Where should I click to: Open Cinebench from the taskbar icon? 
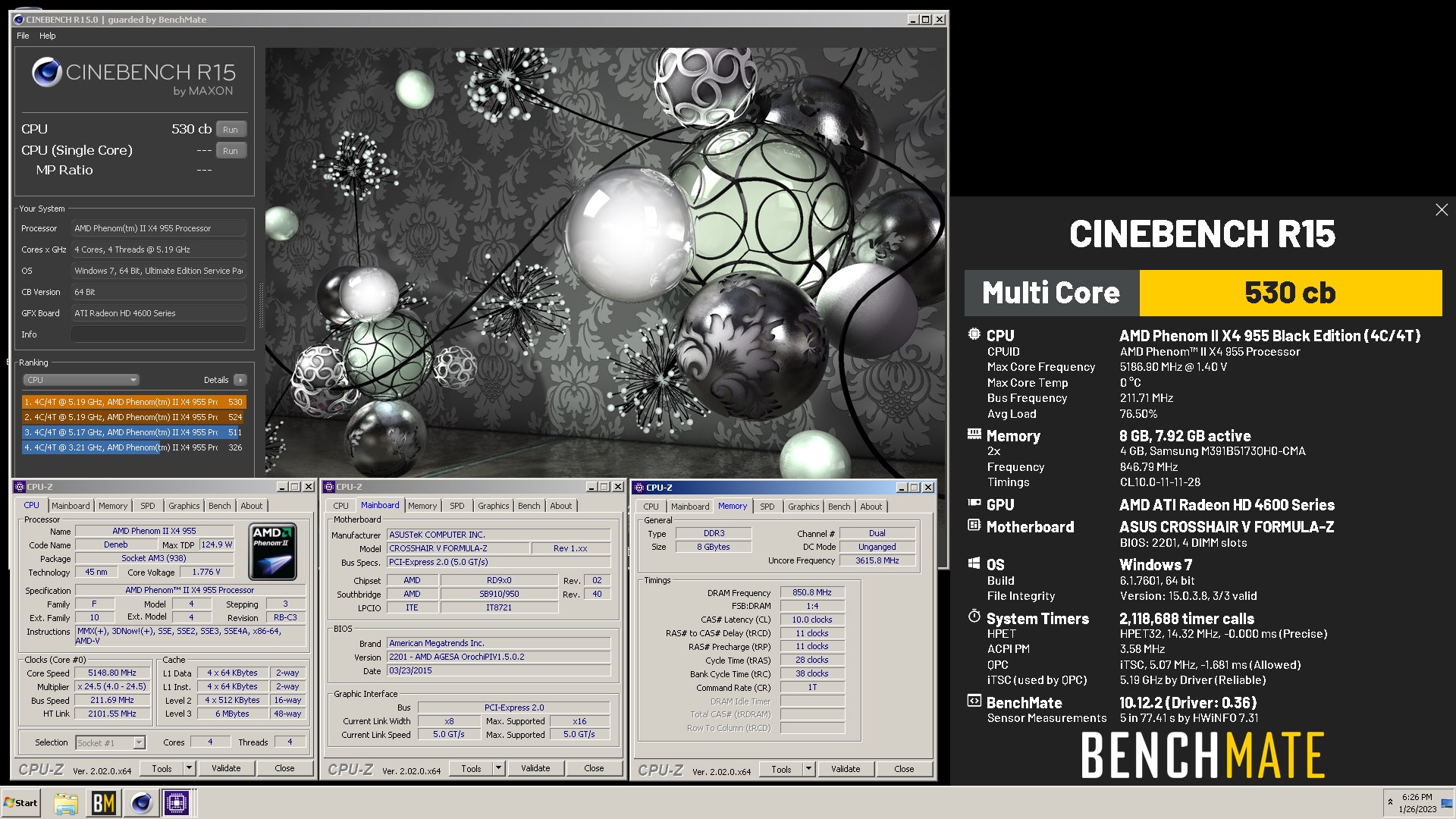click(141, 803)
